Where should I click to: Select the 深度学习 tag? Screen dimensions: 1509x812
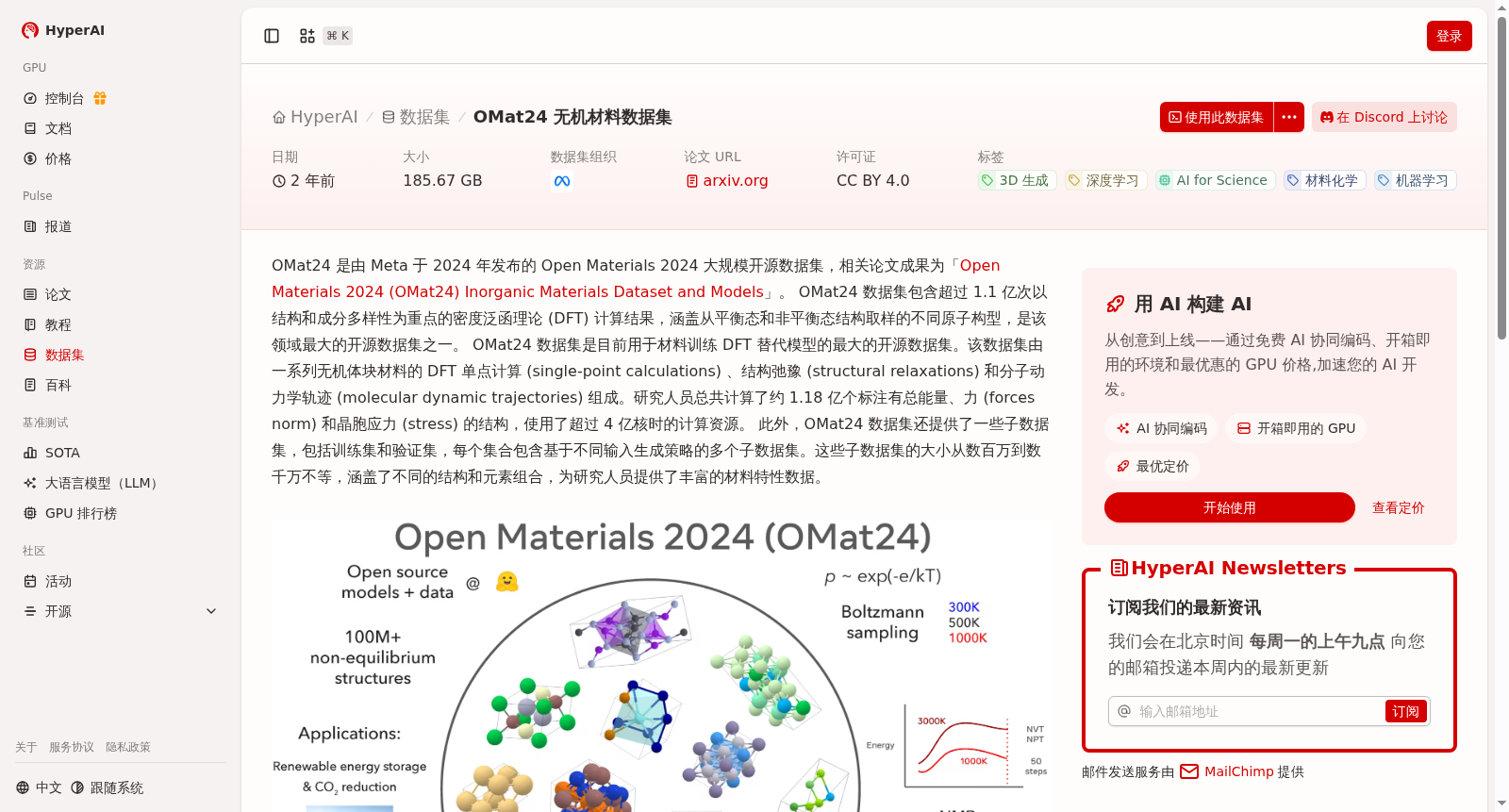click(1105, 180)
